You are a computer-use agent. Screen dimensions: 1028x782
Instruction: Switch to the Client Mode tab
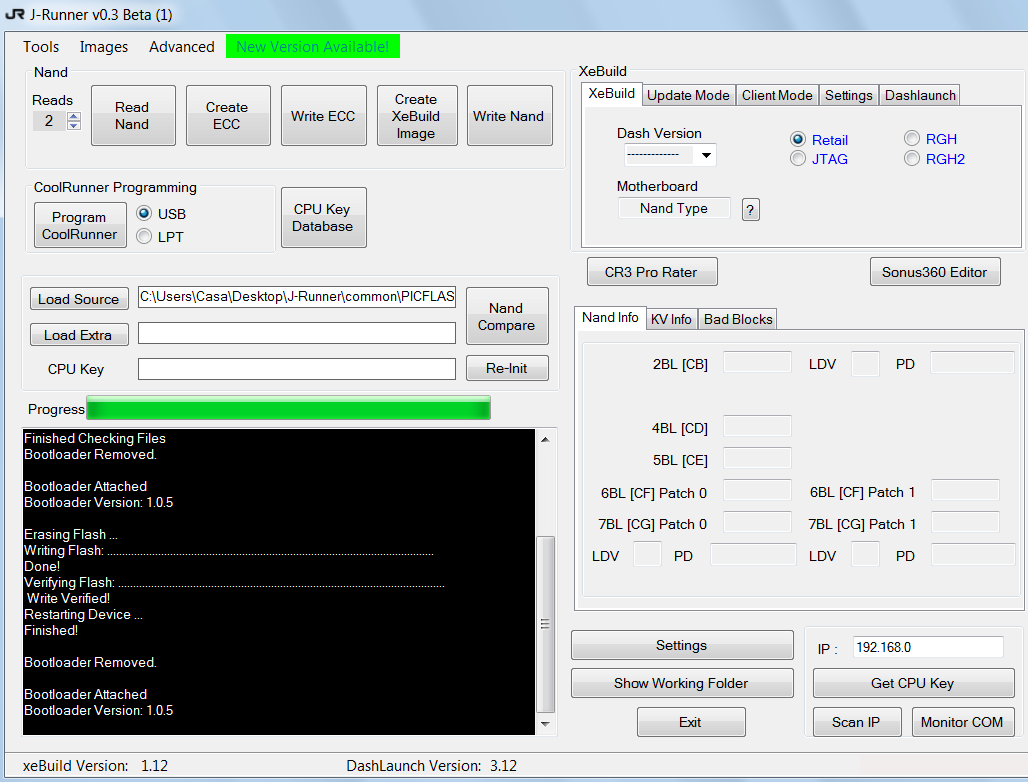(777, 95)
